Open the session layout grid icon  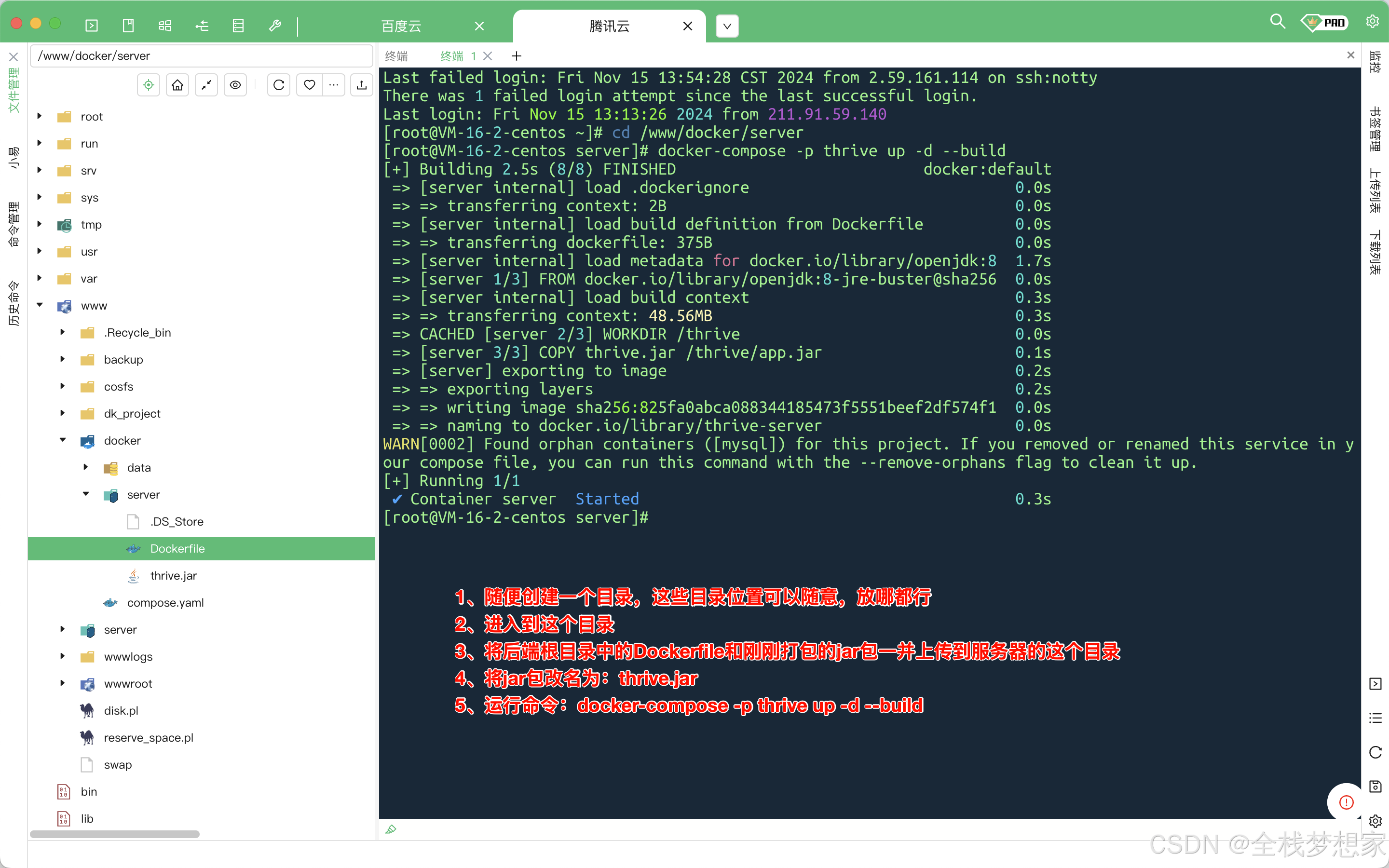coord(165,26)
